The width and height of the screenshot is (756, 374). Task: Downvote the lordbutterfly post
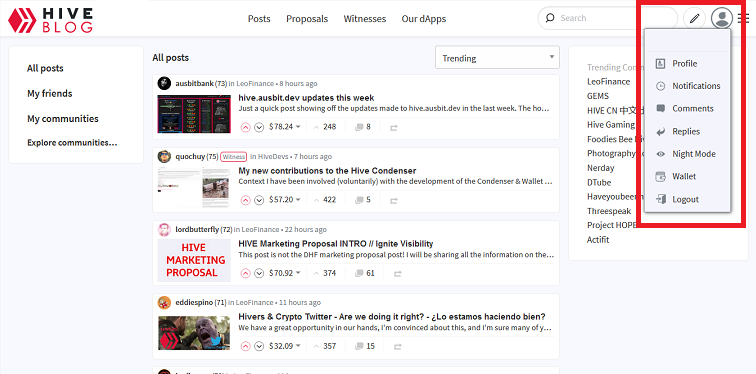259,273
